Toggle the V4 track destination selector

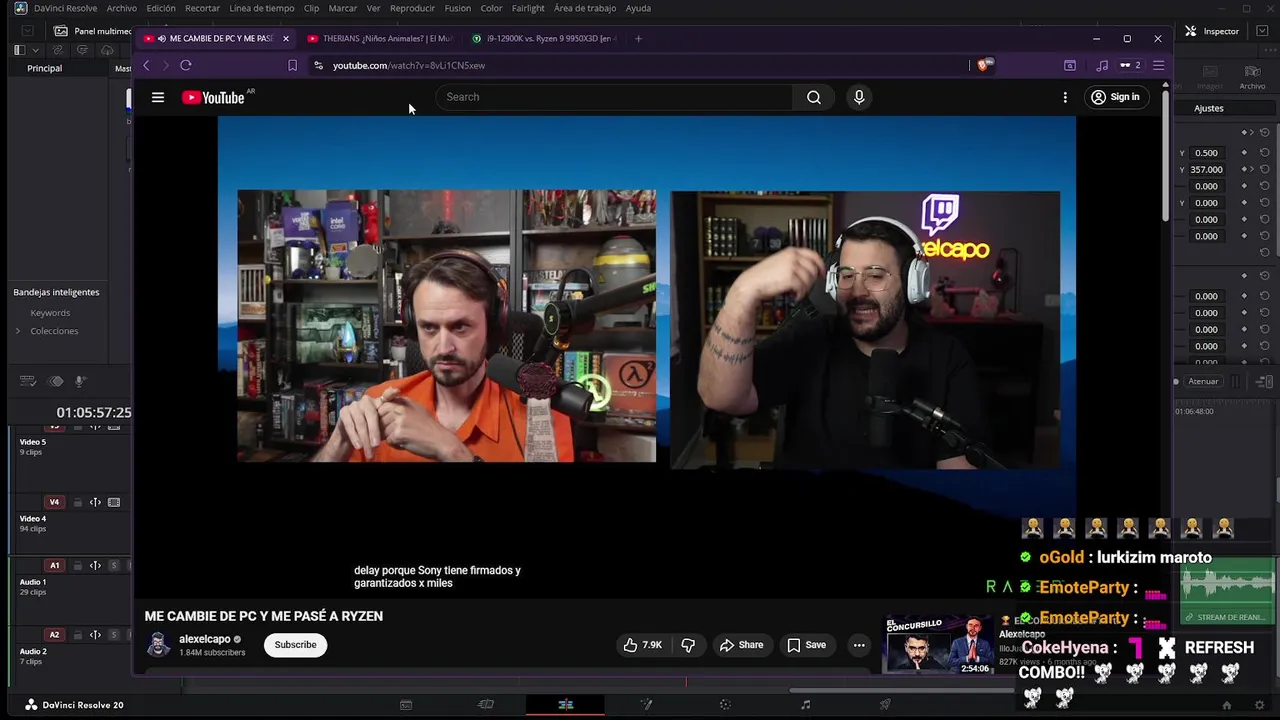55,502
